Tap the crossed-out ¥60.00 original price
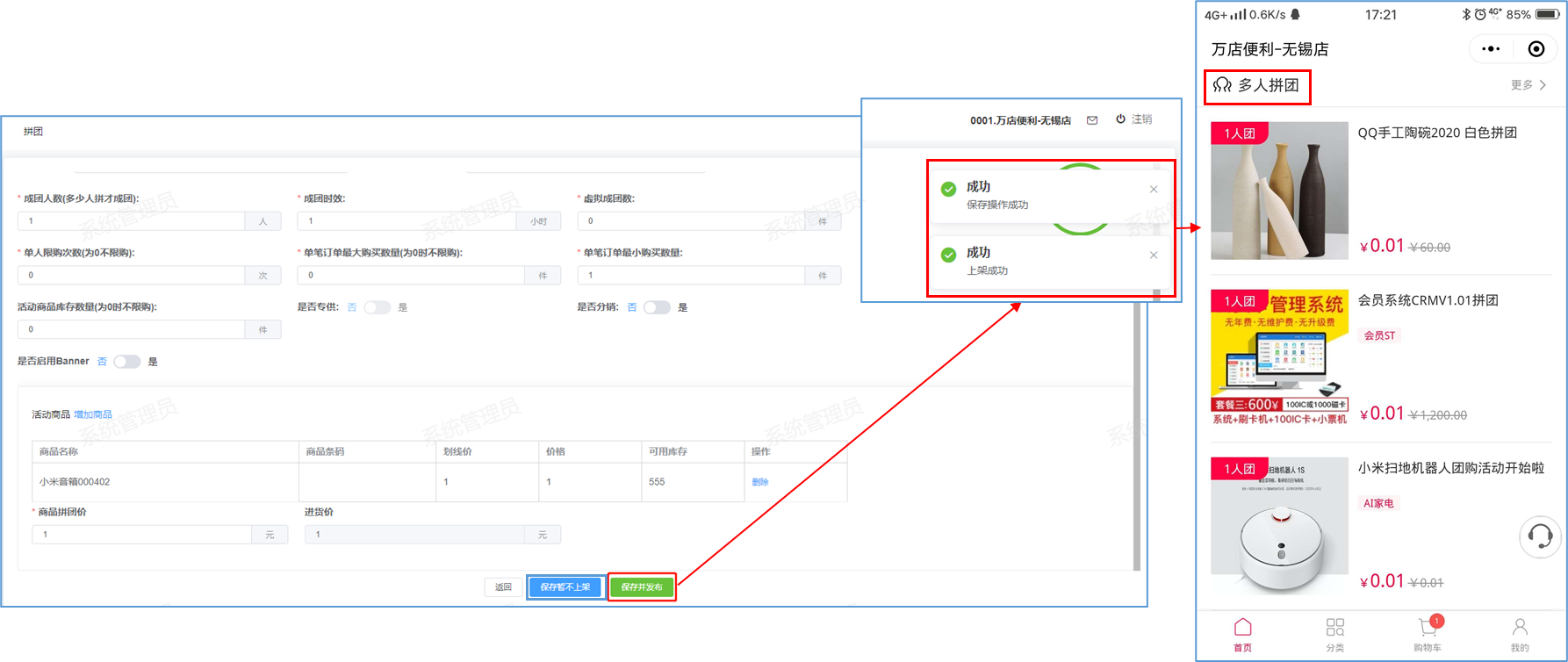Screen dimensions: 1568x662 pos(1430,248)
